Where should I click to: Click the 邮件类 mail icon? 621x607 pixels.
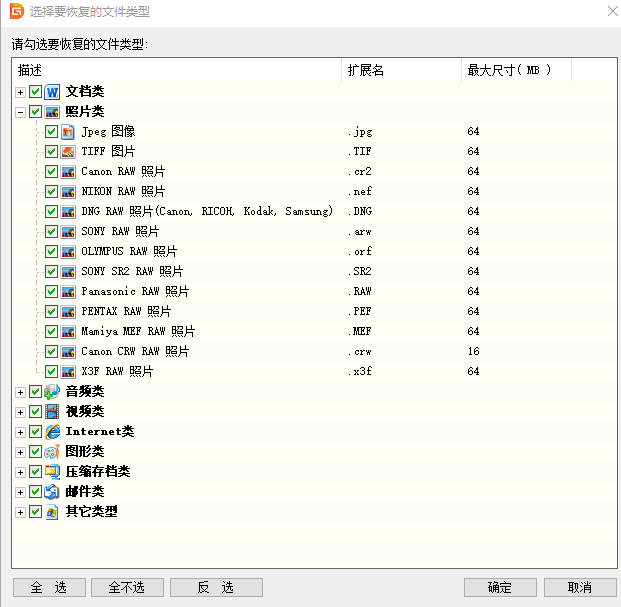(x=52, y=492)
